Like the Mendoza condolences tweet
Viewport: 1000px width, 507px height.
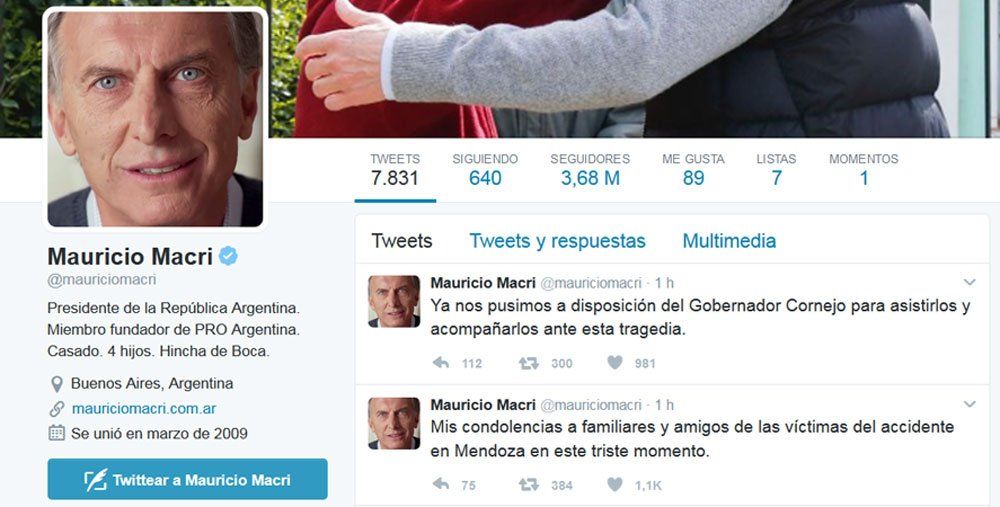[x=615, y=484]
